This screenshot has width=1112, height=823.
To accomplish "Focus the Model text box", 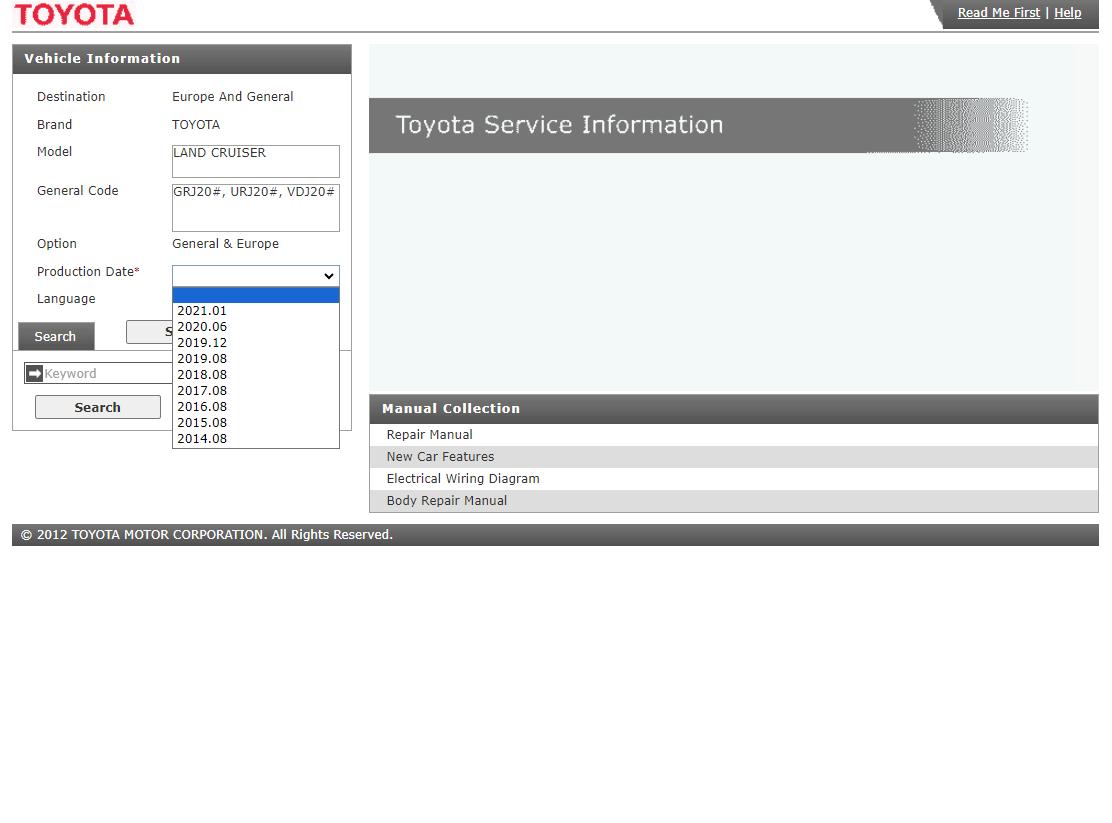I will (x=255, y=161).
